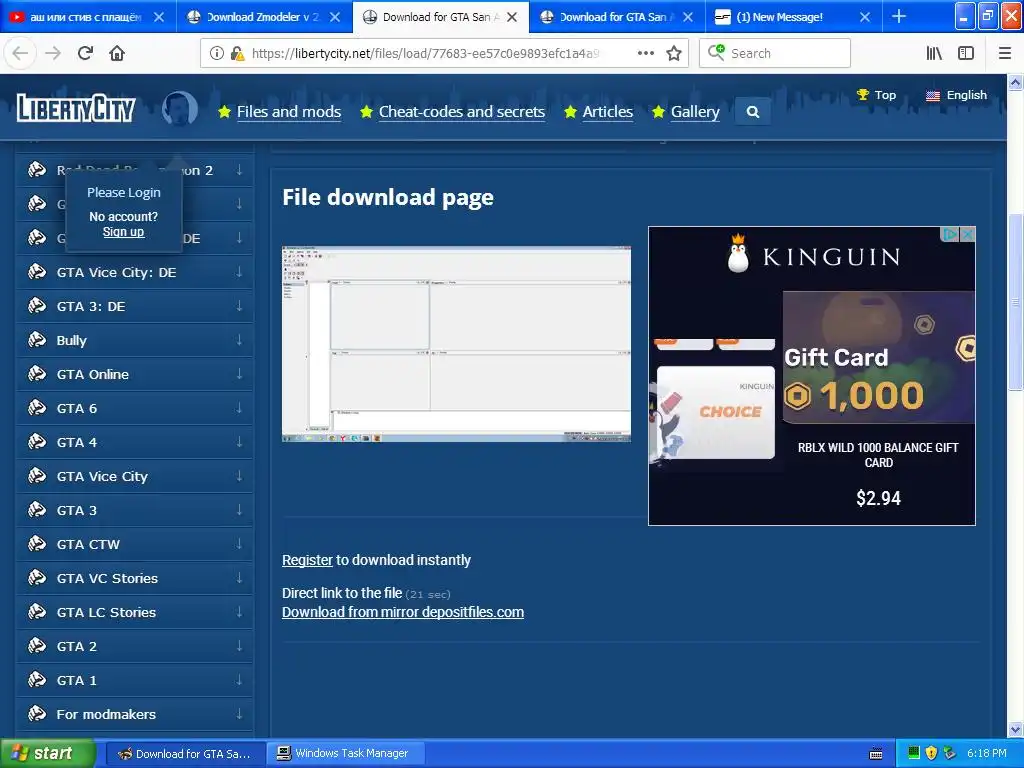The image size is (1024, 768).
Task: Close the New Message tab
Action: click(865, 17)
